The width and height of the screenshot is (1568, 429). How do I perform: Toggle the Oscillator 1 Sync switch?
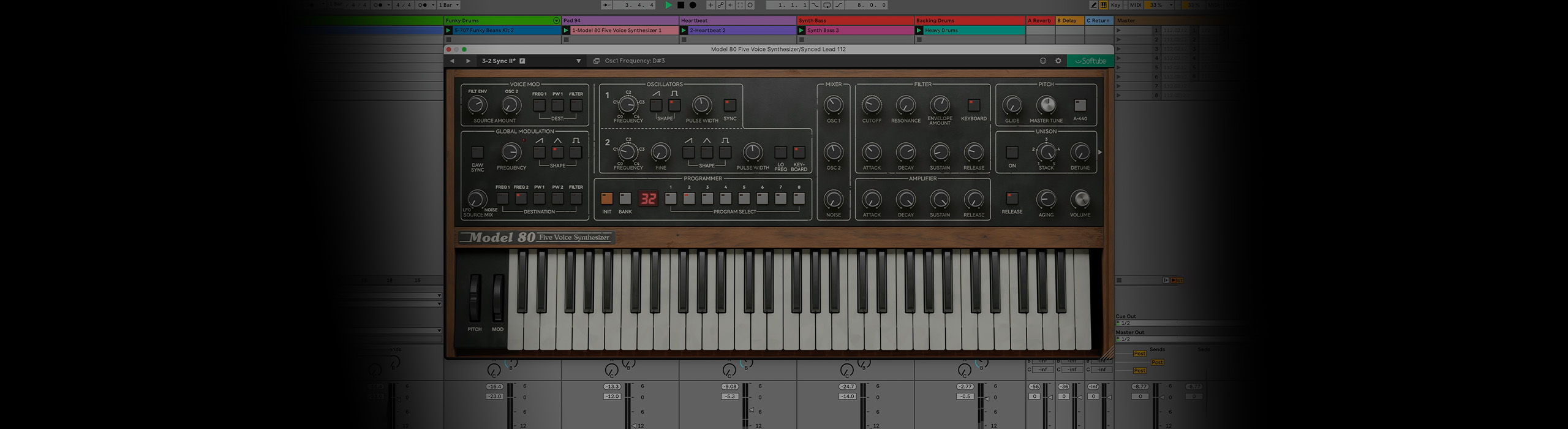729,105
